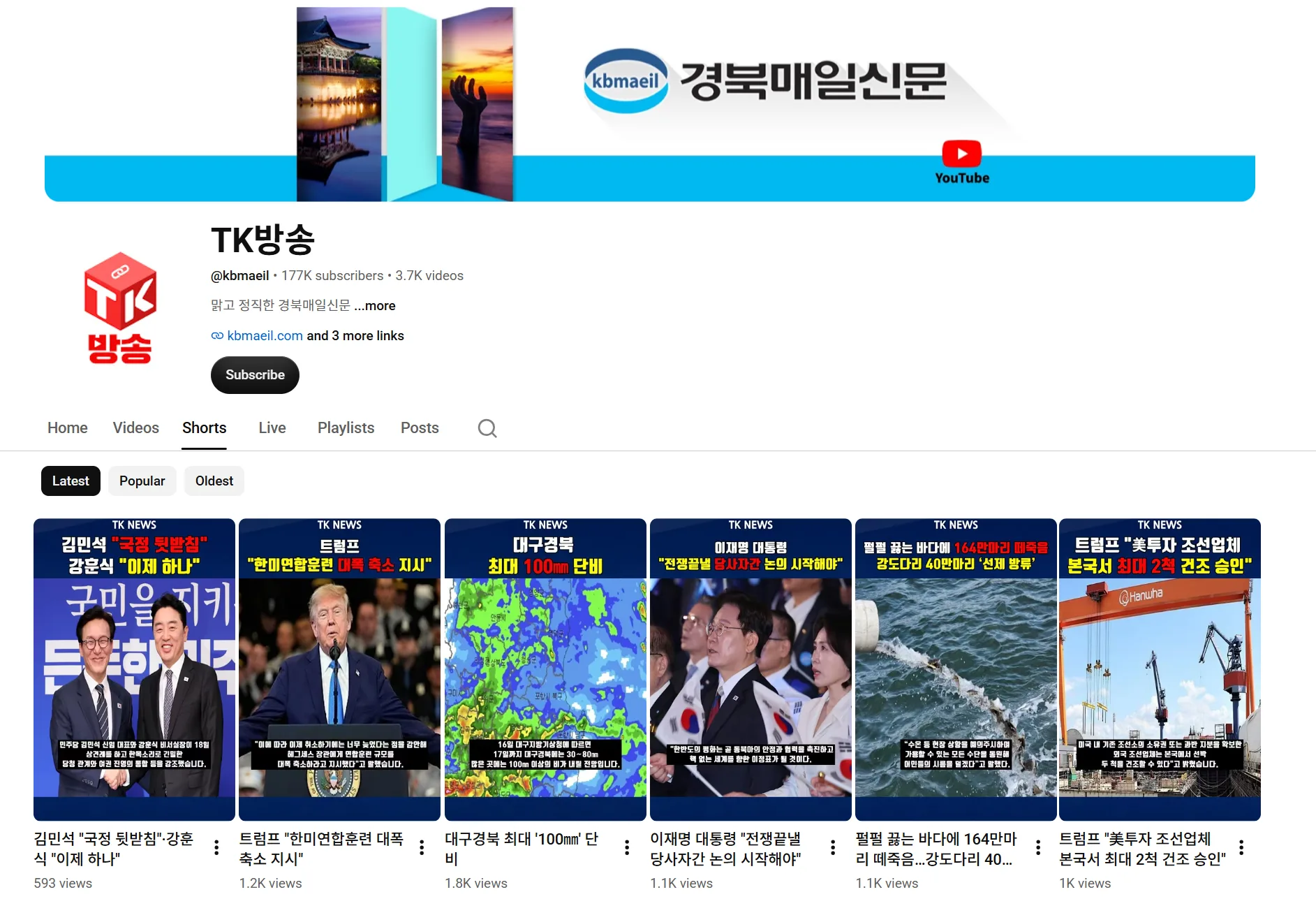Select the Latest sort chip
Viewport: 1316px width, 899px height.
coord(71,481)
